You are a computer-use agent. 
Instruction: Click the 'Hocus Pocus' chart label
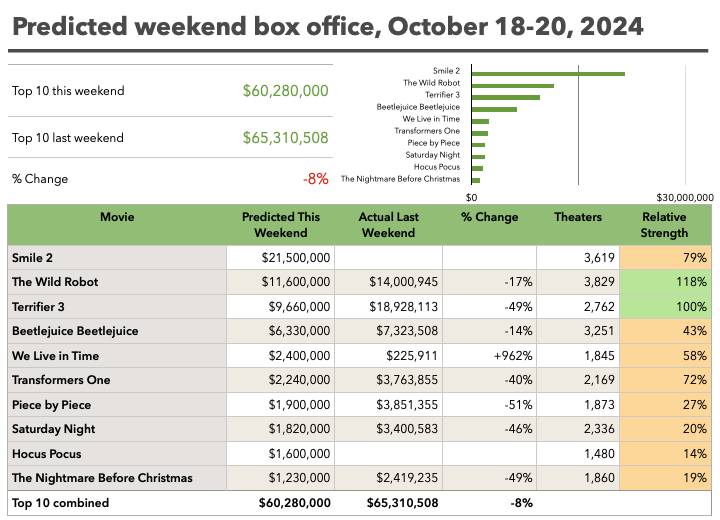click(x=437, y=167)
